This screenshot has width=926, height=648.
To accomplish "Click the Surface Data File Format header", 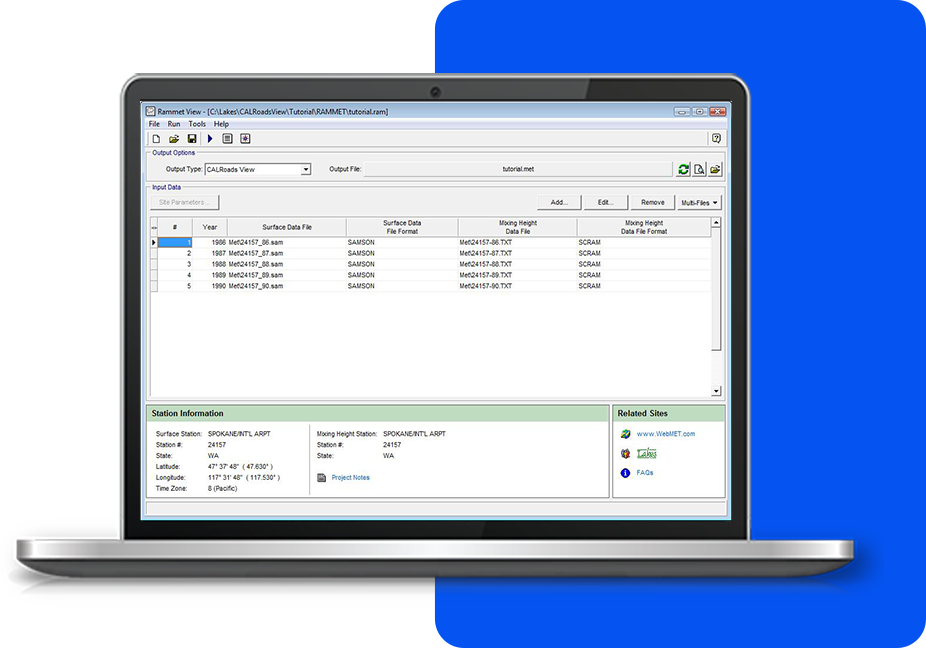I will tap(402, 227).
